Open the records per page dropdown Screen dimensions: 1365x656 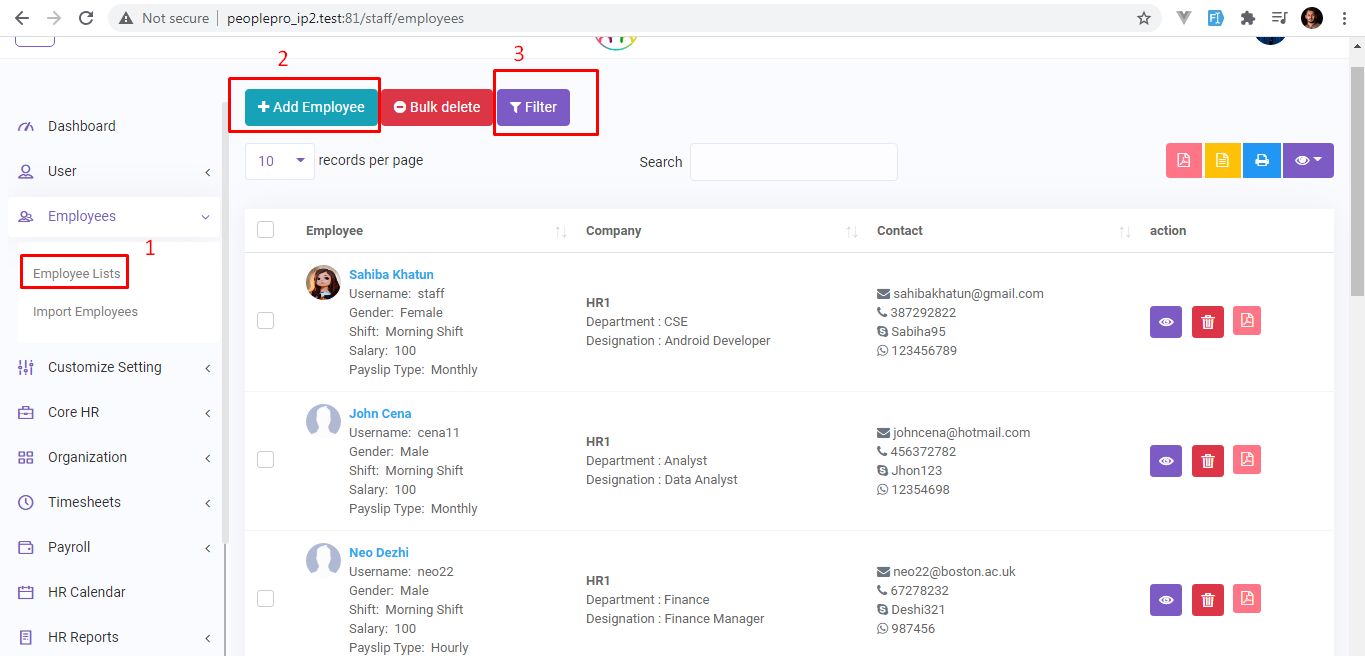280,161
